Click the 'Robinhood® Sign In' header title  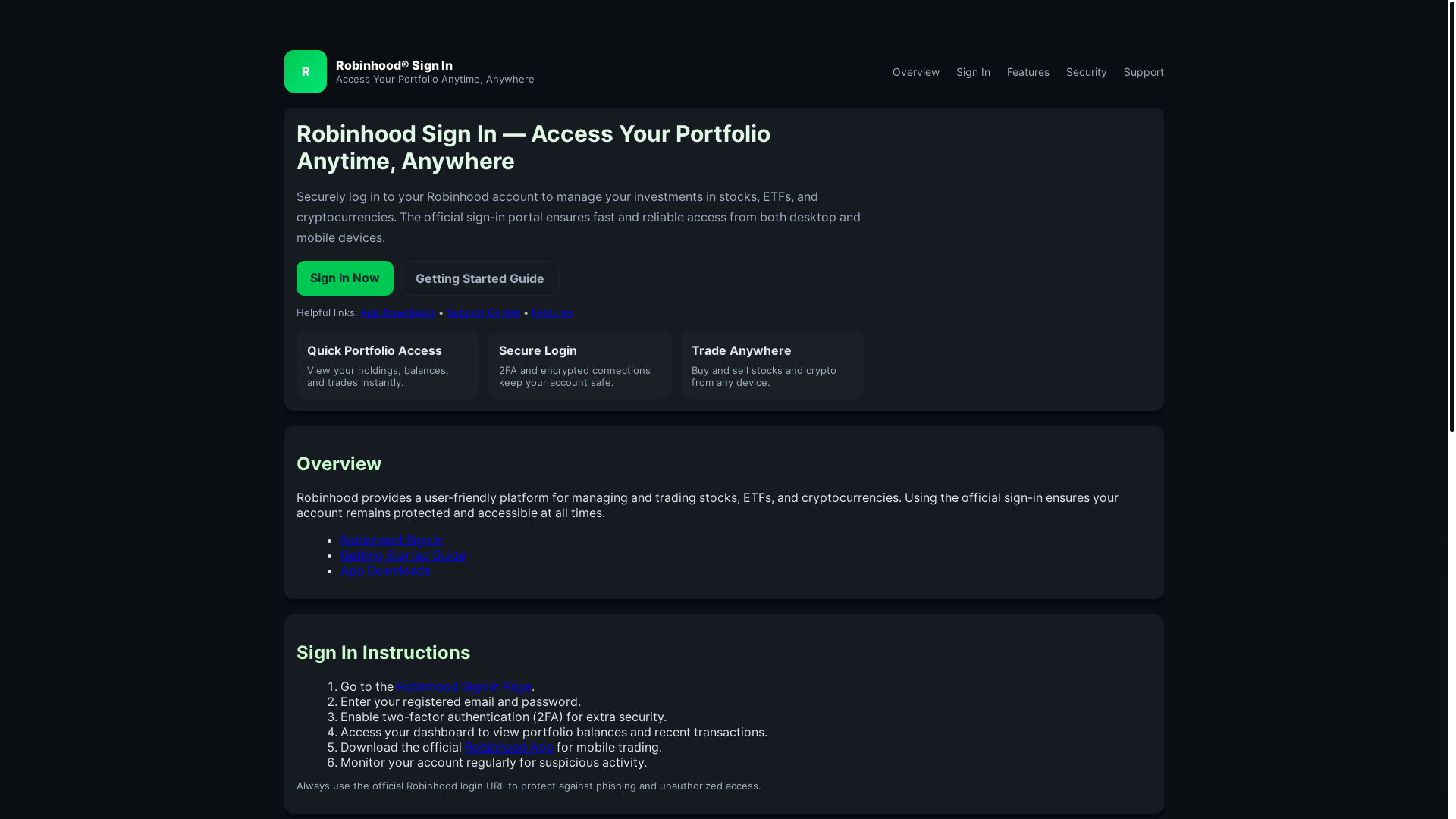394,65
